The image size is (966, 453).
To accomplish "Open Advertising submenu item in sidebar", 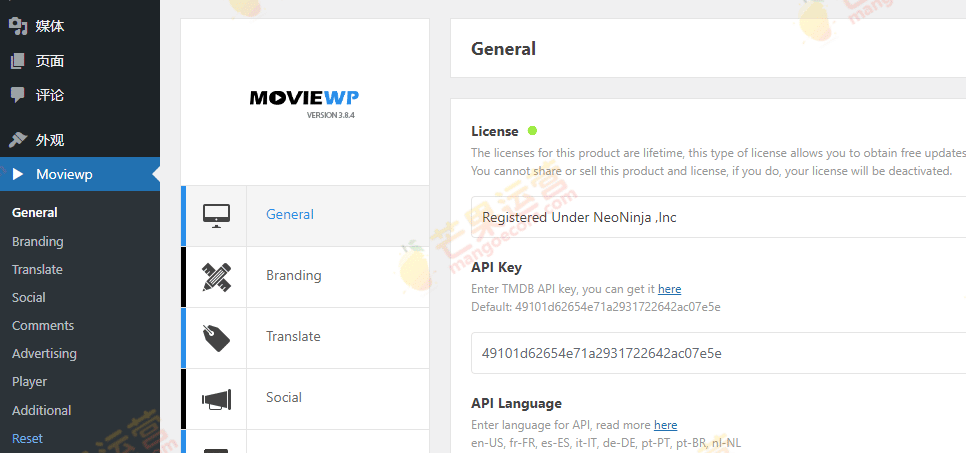I will pyautogui.click(x=44, y=354).
